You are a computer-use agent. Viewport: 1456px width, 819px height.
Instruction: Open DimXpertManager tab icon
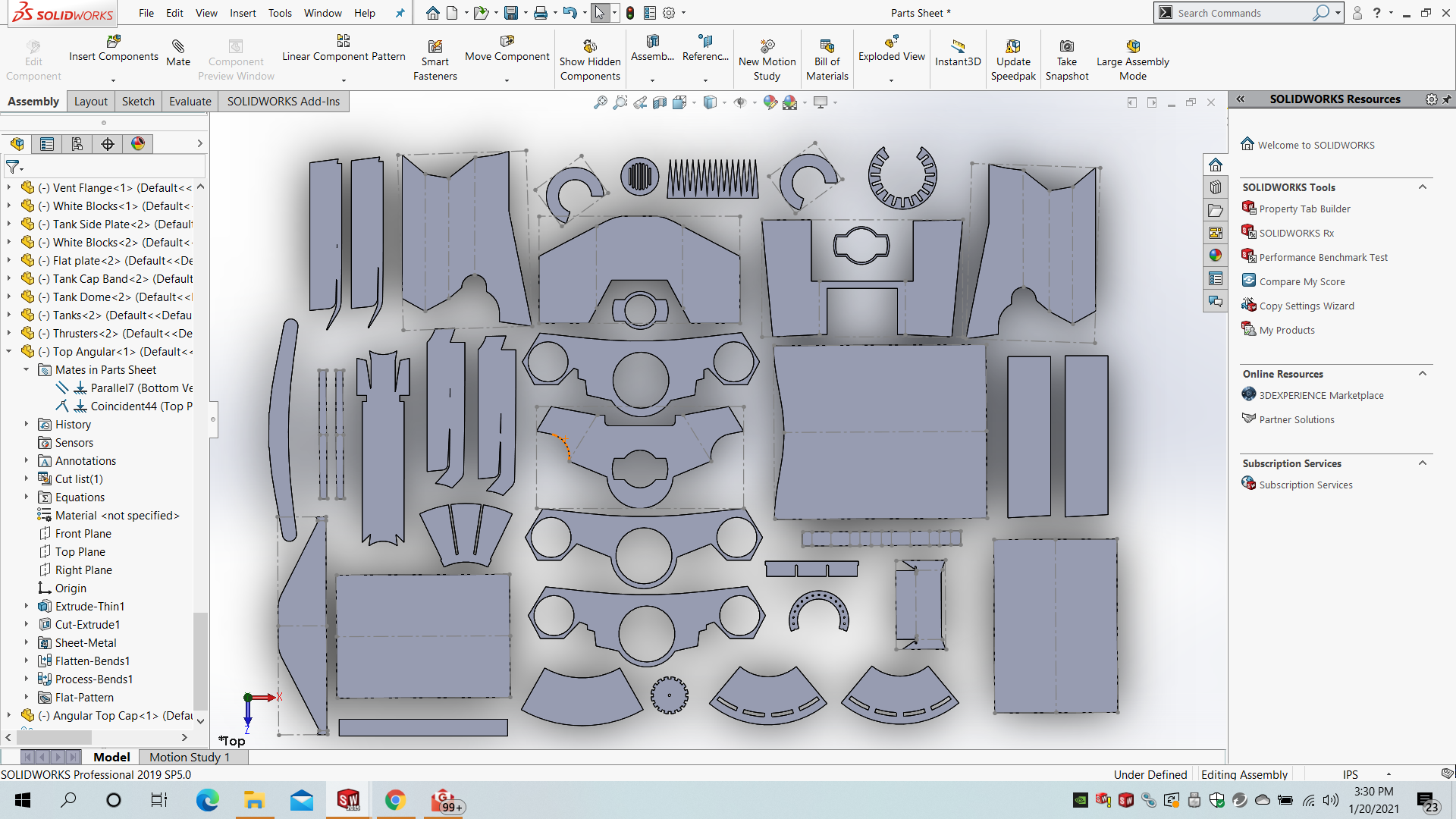108,144
